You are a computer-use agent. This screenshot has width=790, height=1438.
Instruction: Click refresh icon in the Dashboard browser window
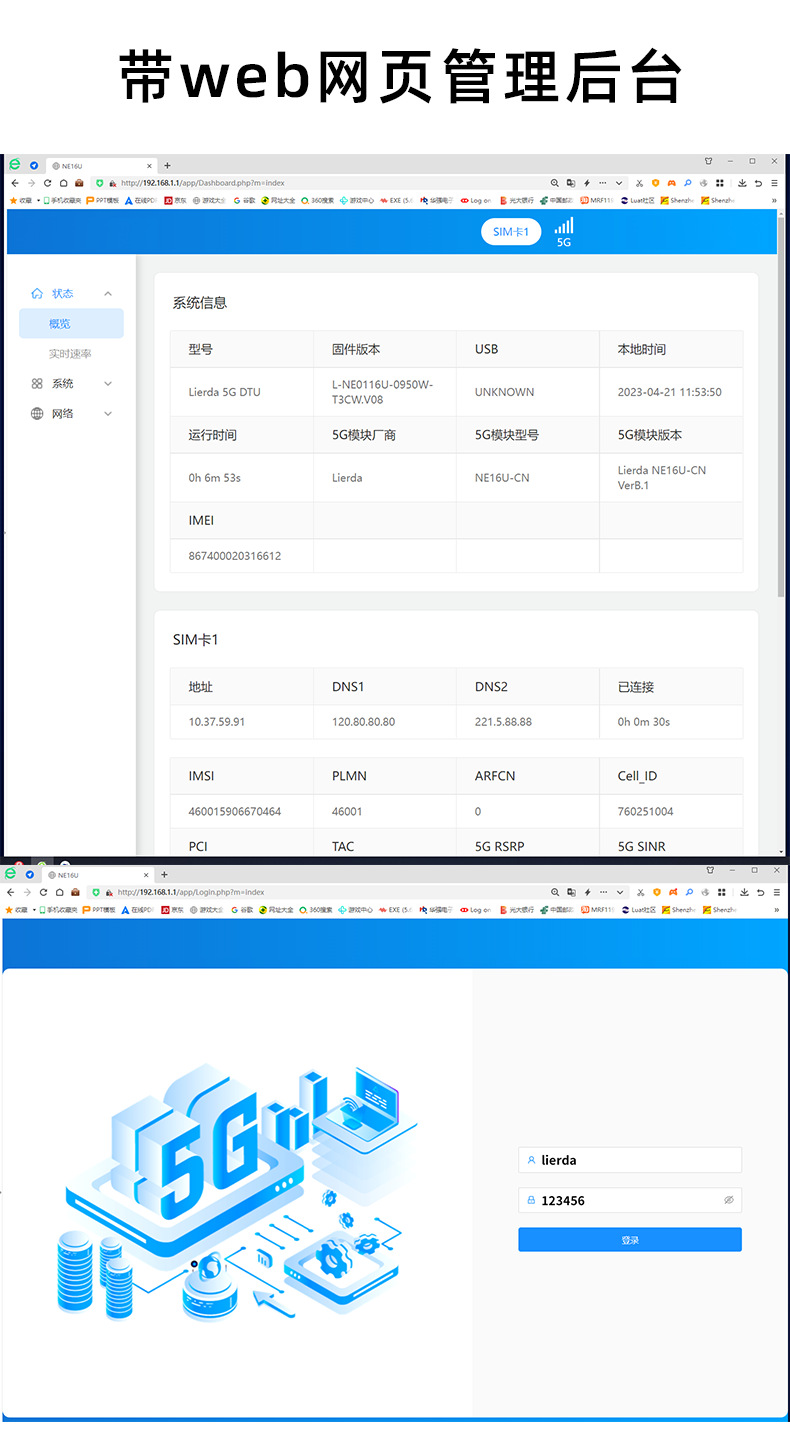coord(45,183)
